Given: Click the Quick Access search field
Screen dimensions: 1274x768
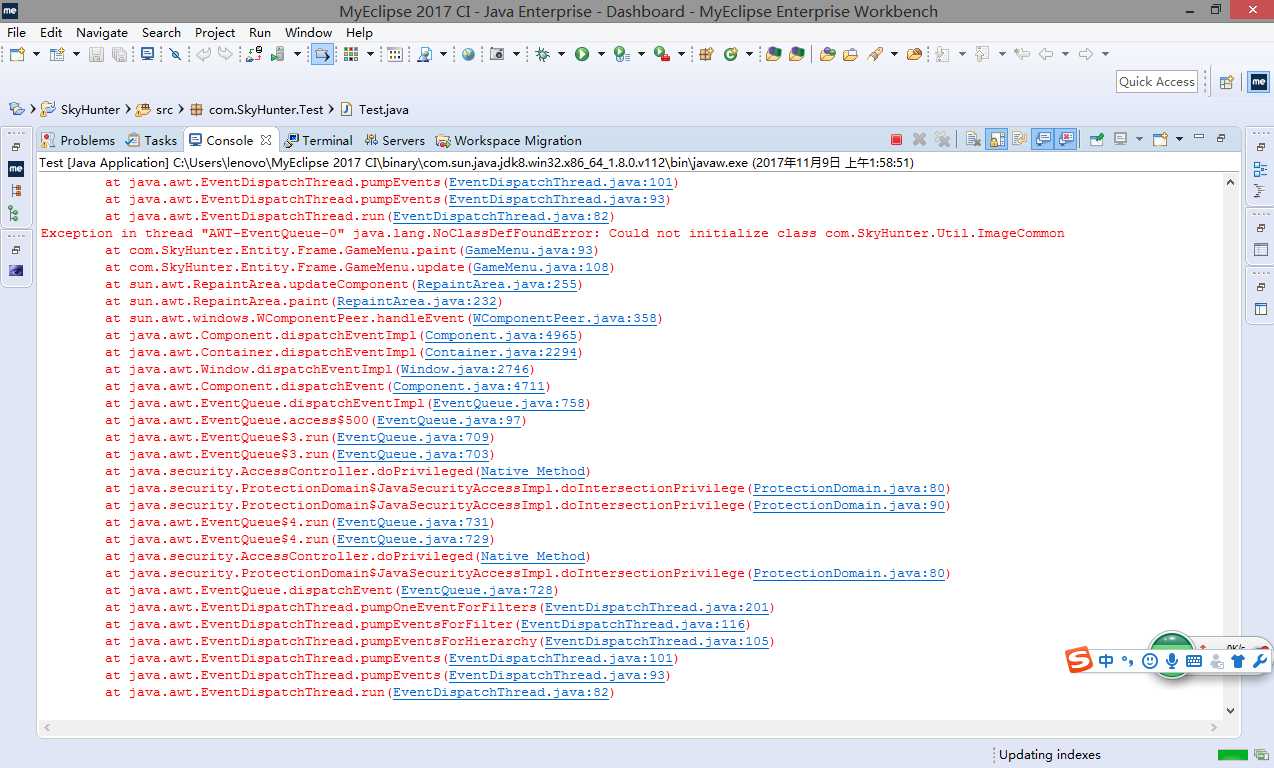Looking at the screenshot, I should (x=1157, y=82).
